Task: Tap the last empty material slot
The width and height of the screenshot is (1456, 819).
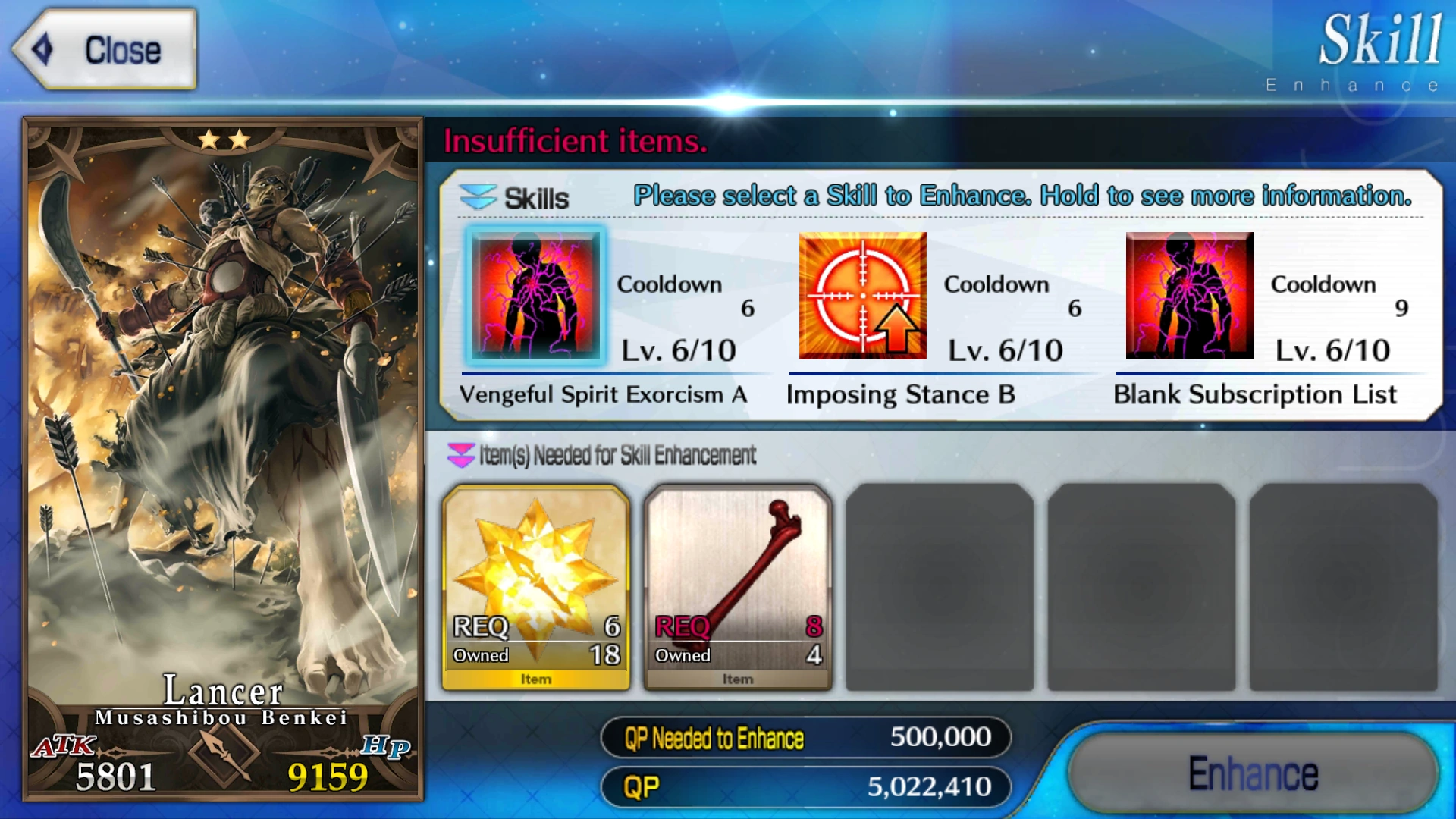Action: coord(1343,588)
